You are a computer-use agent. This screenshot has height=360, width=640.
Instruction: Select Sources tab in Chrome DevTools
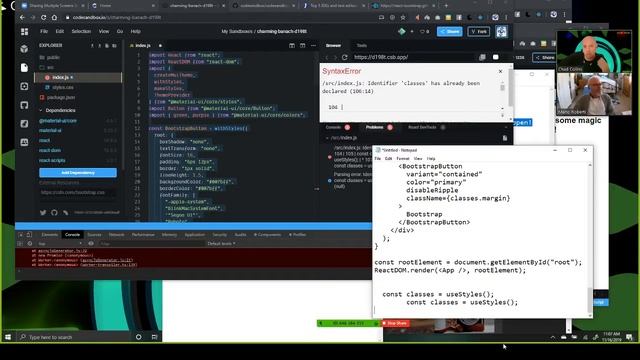pyautogui.click(x=94, y=235)
